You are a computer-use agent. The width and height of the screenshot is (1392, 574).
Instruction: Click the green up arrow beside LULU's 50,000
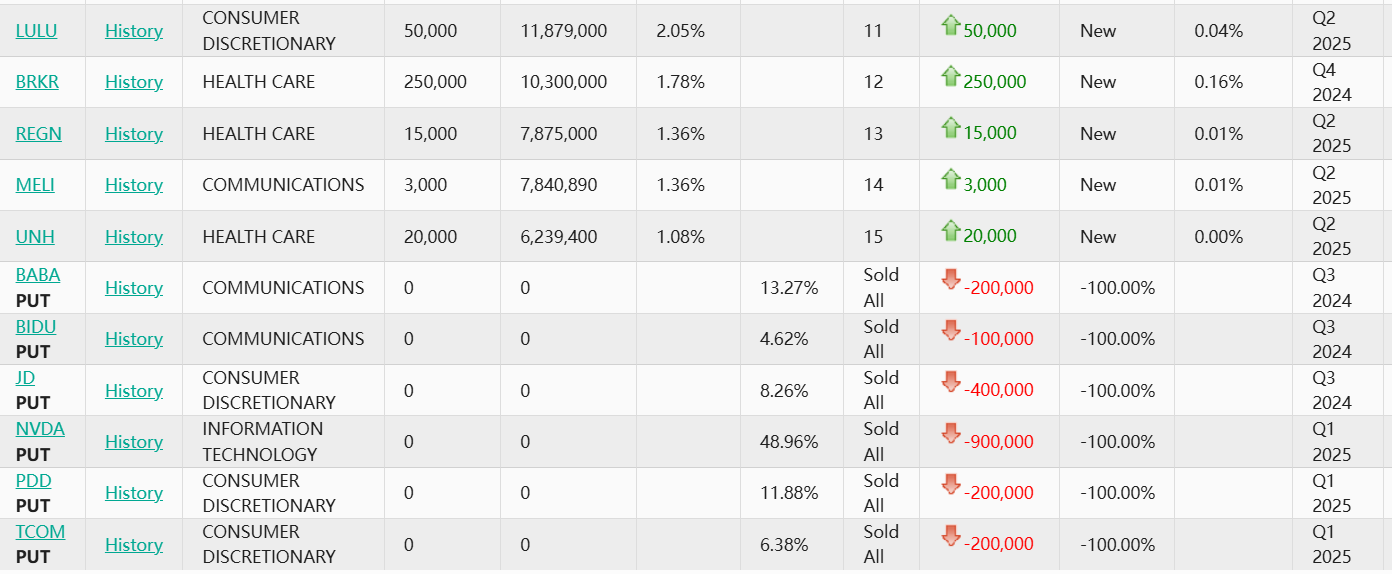[951, 27]
